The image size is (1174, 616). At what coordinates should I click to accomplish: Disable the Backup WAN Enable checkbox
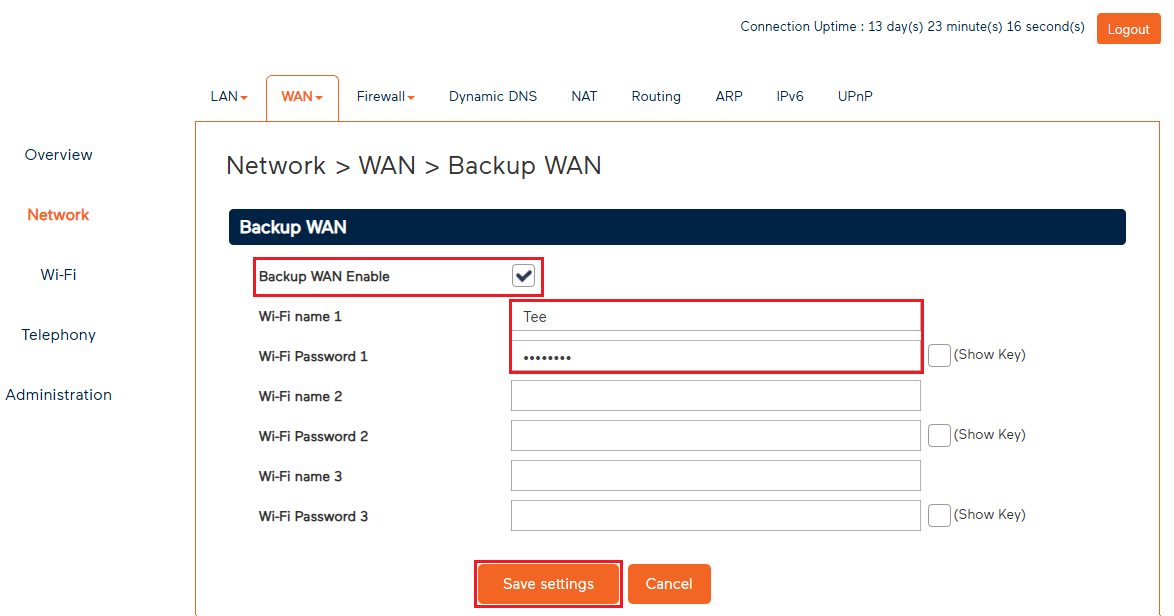[525, 277]
